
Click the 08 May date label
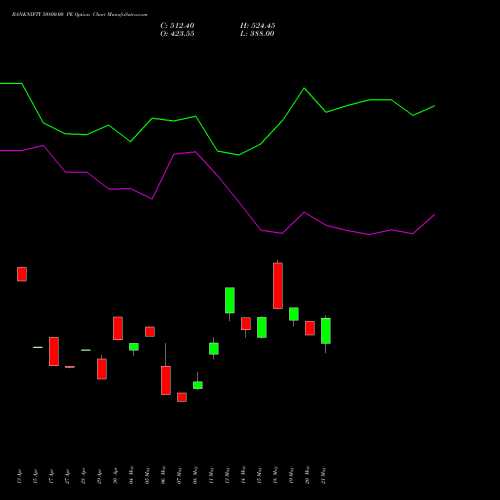click(195, 475)
